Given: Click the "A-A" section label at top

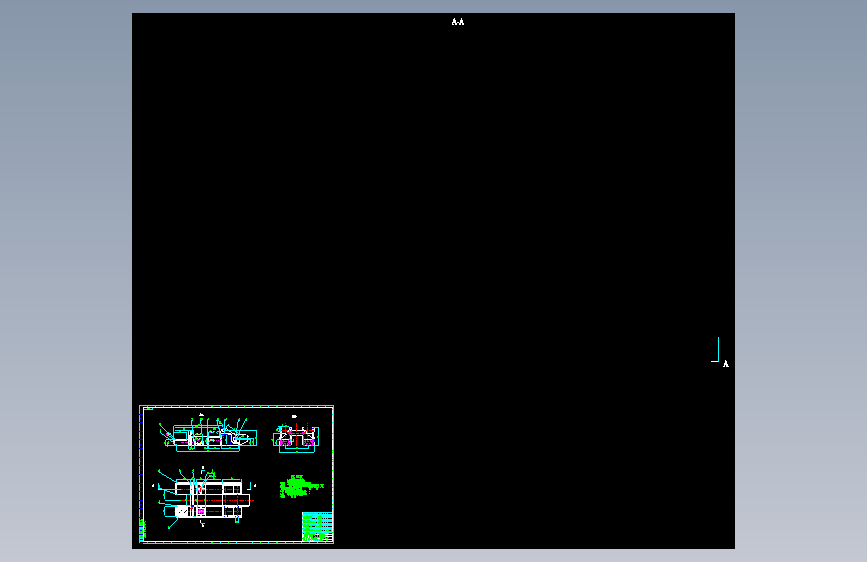Looking at the screenshot, I should point(458,22).
